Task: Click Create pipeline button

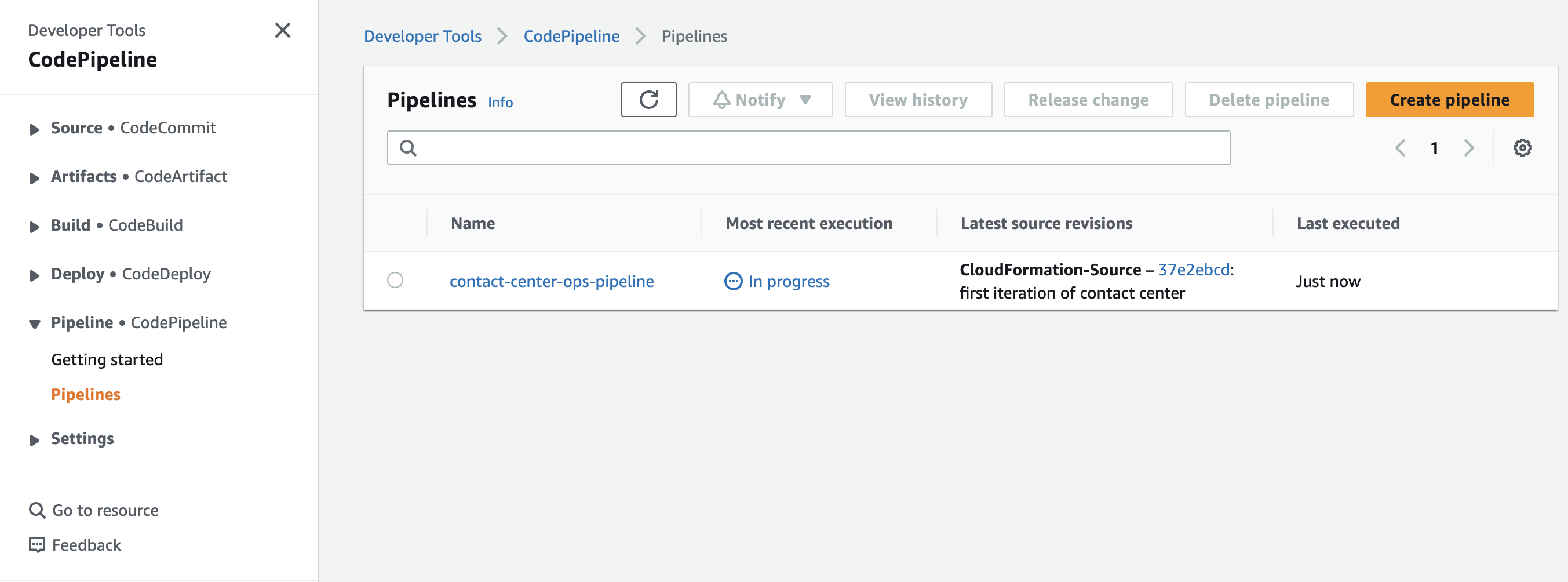Action: [x=1449, y=100]
